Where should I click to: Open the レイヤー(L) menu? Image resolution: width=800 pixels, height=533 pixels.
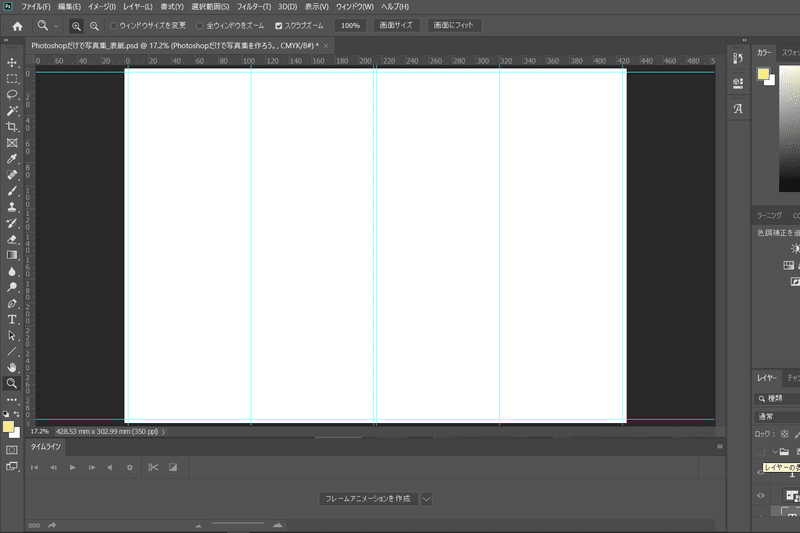tap(138, 7)
